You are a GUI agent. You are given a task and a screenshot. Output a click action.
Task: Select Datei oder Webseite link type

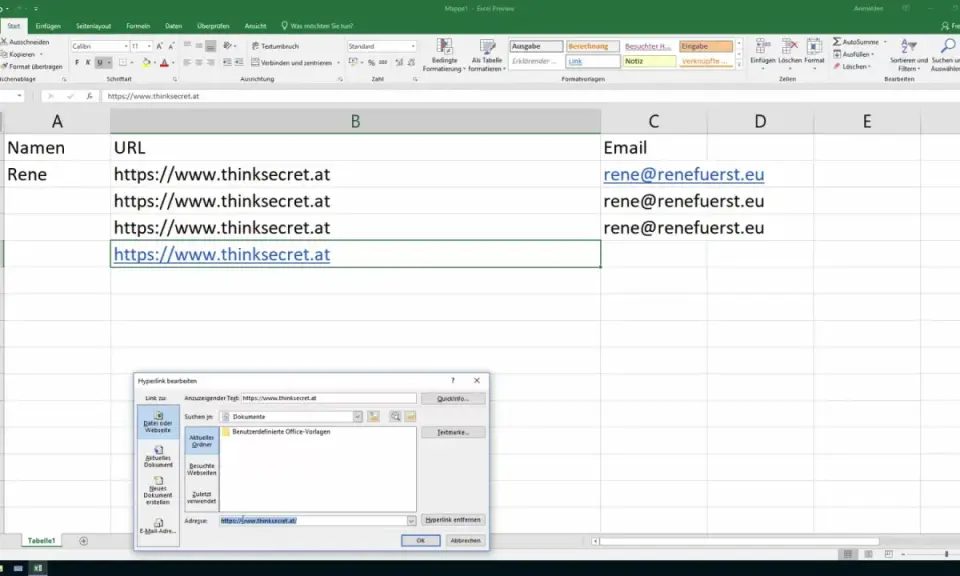point(158,422)
